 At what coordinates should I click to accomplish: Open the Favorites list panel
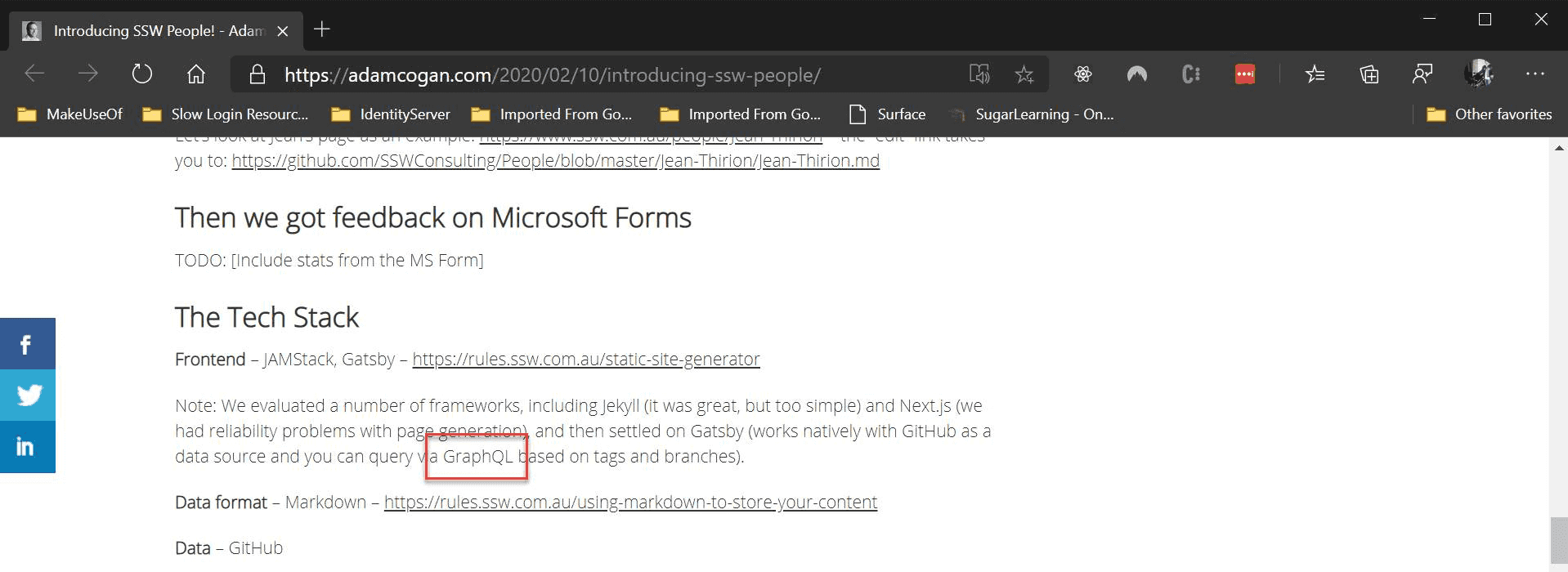(x=1315, y=74)
